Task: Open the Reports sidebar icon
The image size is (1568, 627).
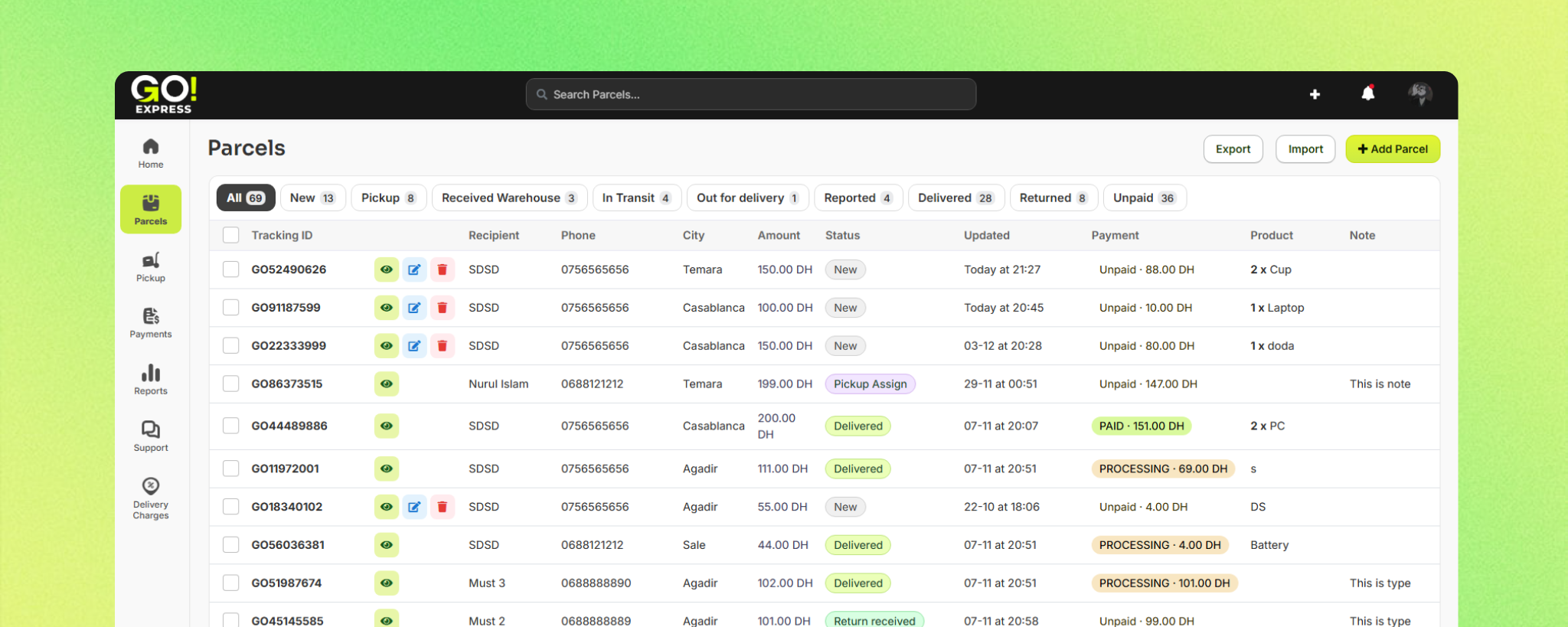Action: coord(151,380)
